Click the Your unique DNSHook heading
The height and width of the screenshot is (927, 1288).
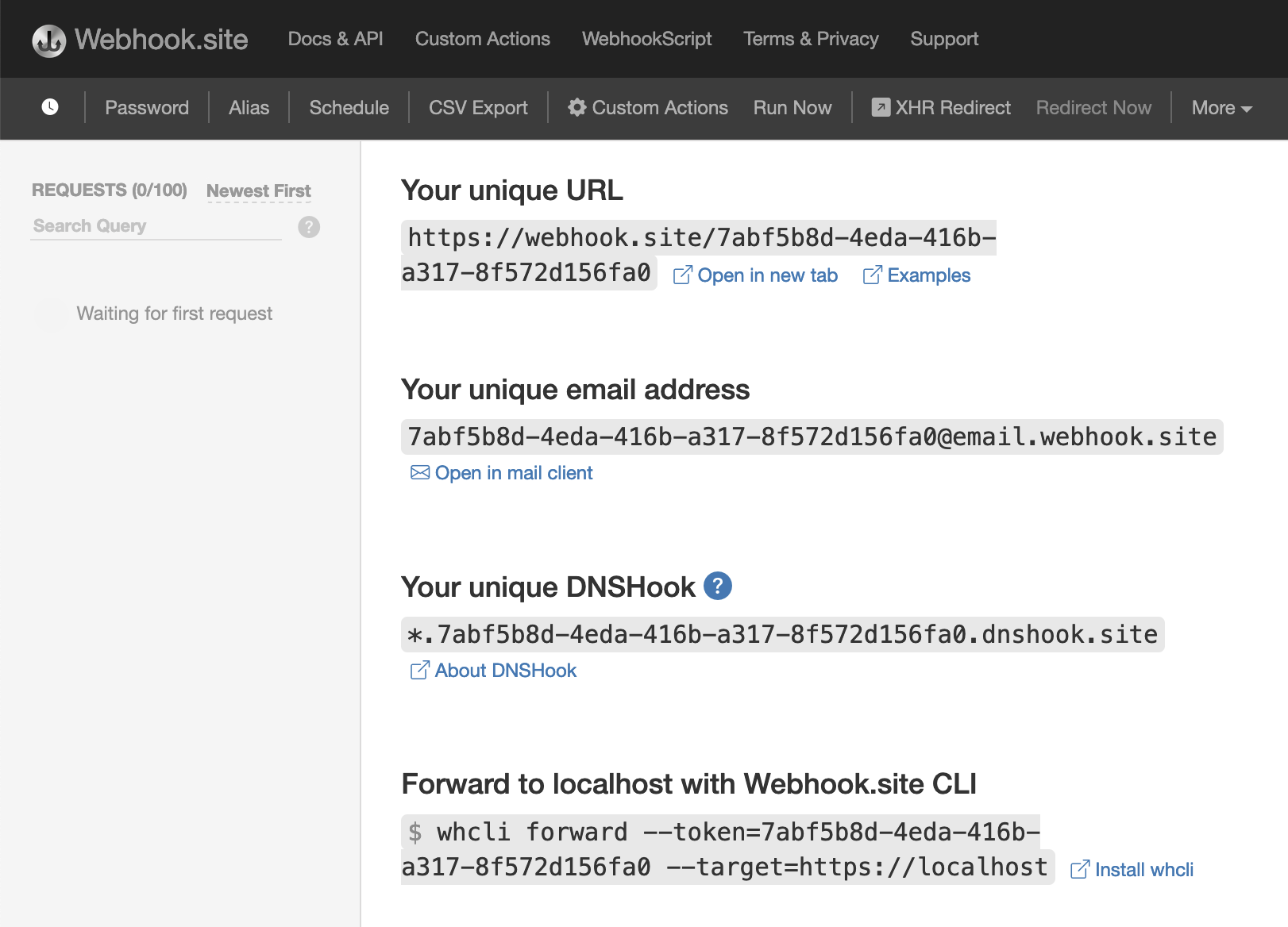pos(548,587)
